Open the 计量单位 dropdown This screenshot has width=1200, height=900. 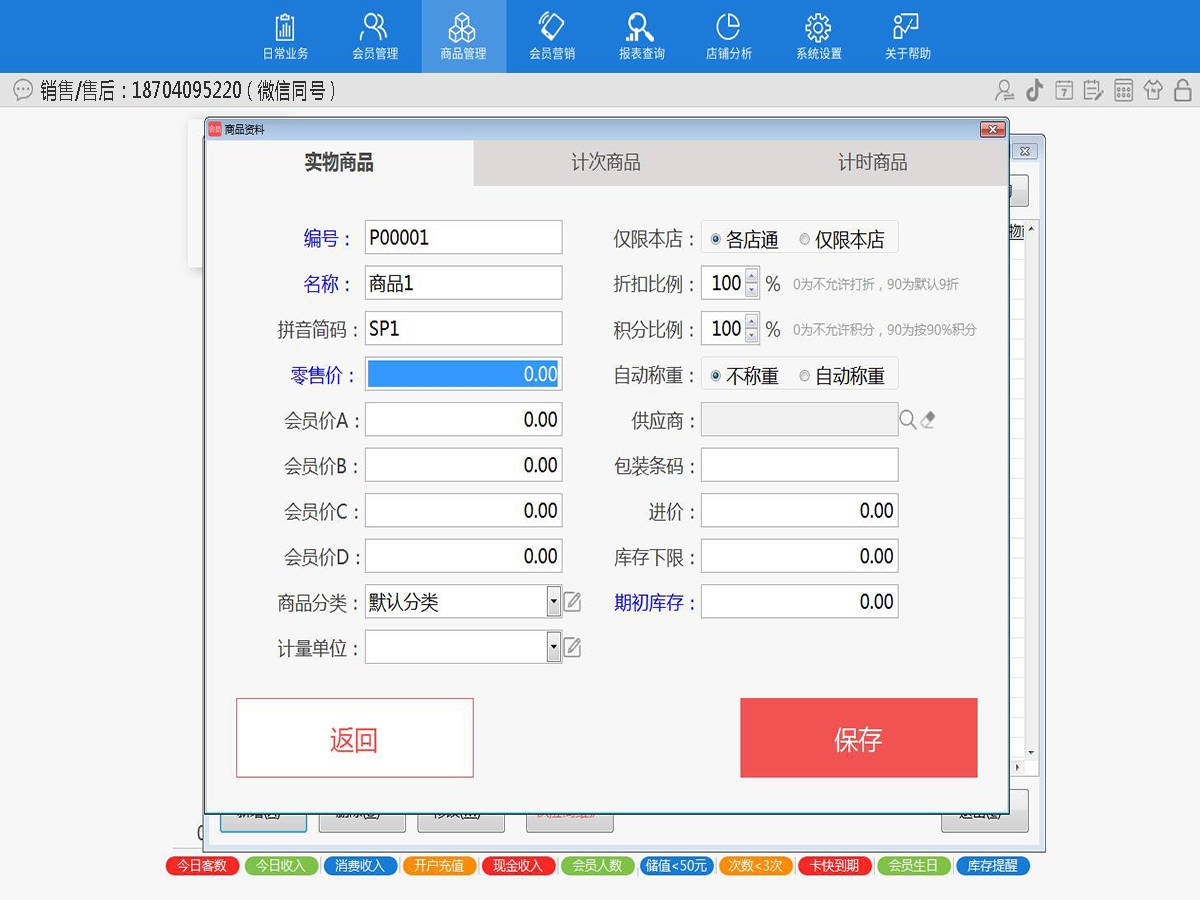[x=554, y=647]
